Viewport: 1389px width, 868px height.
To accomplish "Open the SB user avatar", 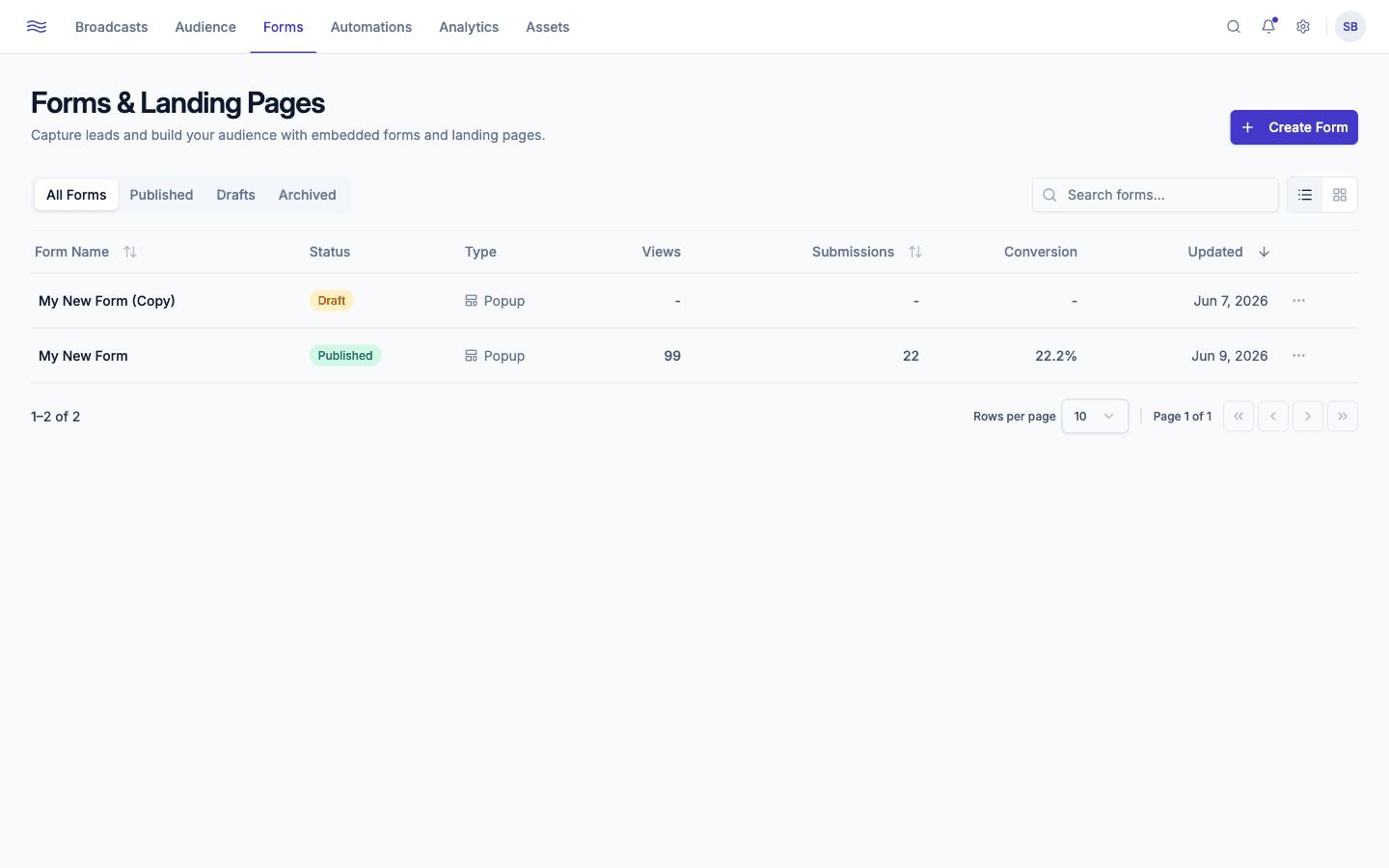I will 1350,27.
